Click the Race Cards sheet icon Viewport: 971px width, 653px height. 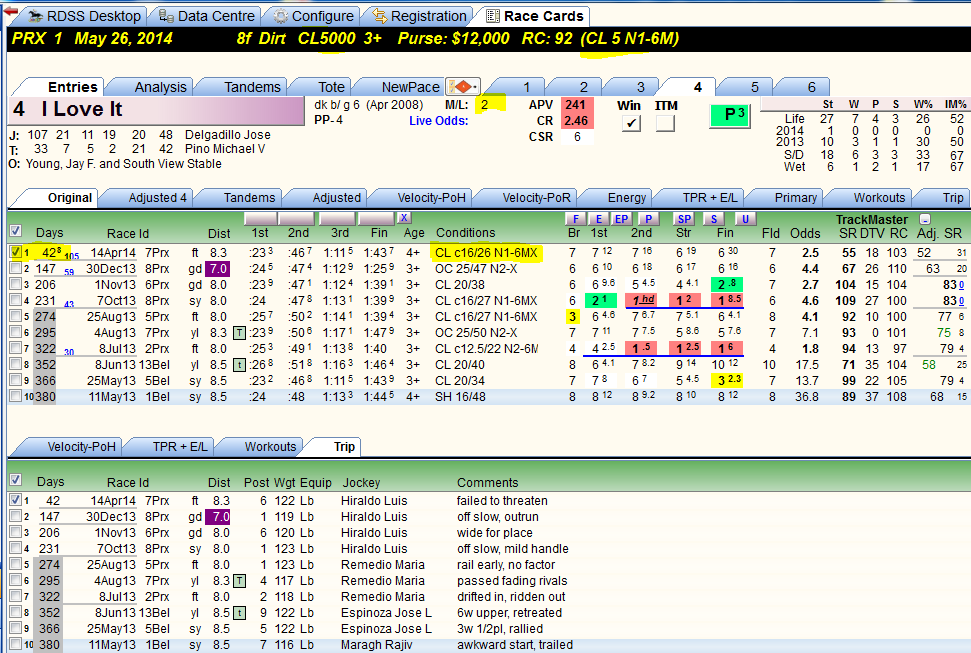point(493,16)
